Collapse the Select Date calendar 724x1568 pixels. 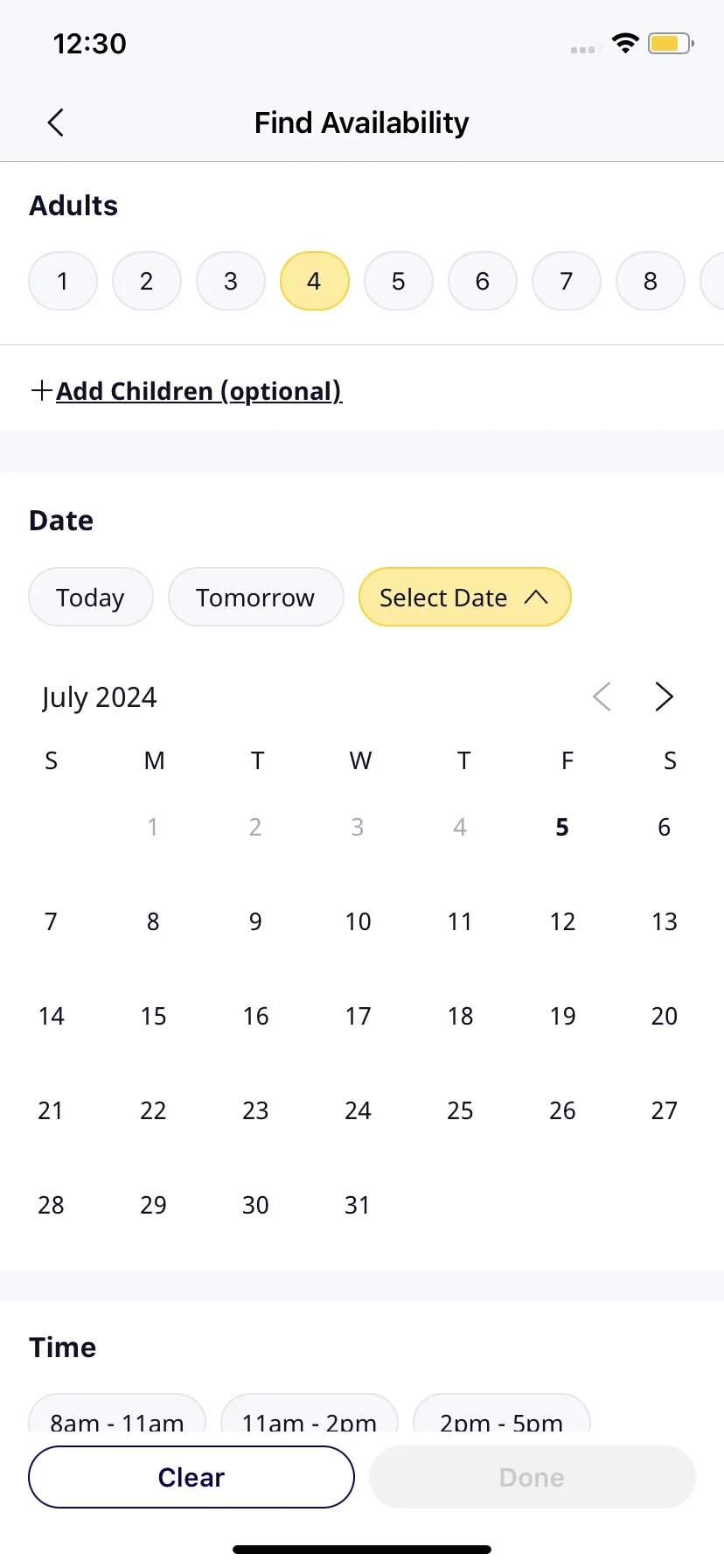(465, 597)
